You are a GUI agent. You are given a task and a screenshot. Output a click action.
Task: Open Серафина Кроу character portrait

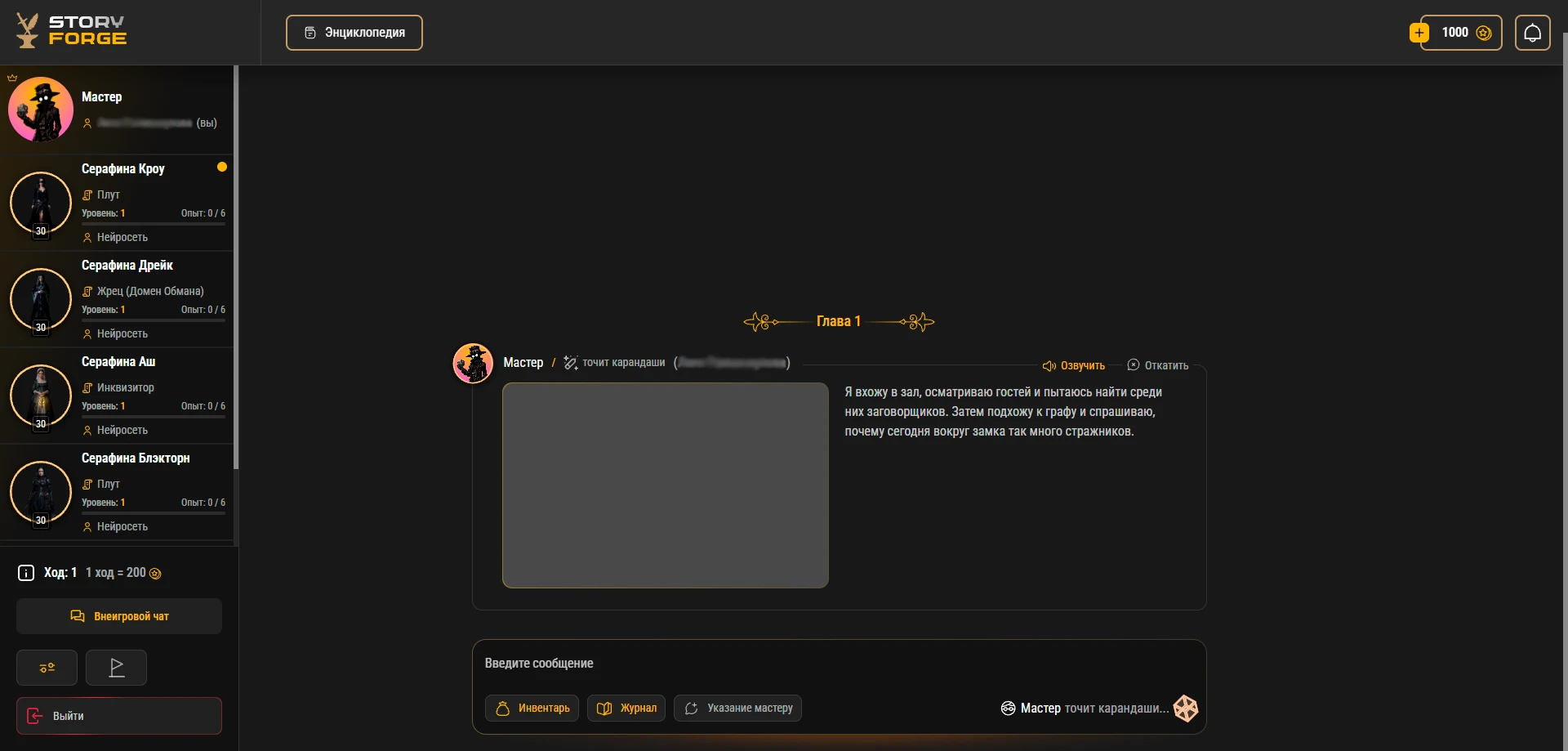pos(41,203)
